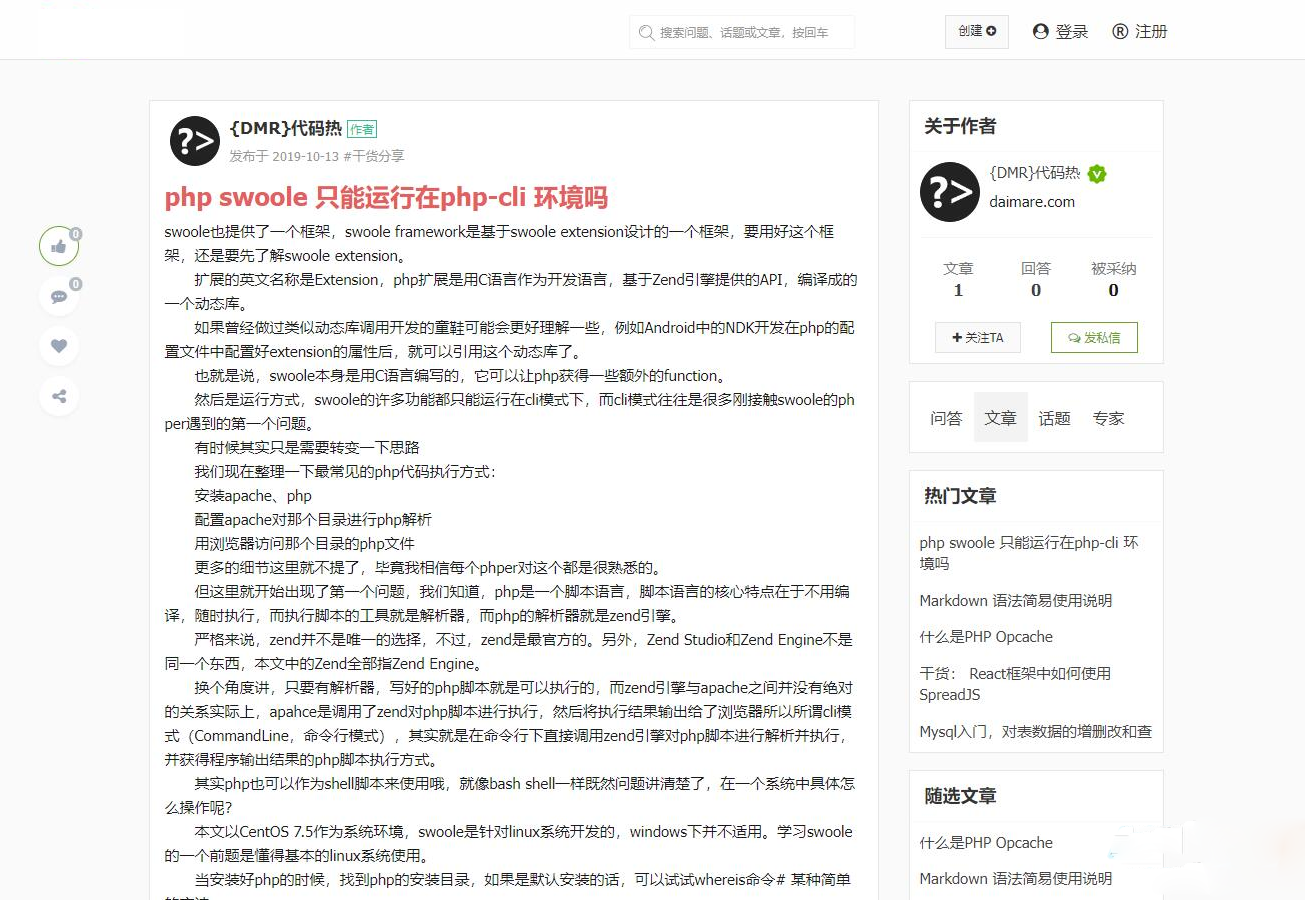
Task: Click the 登录 login link
Action: 1060,32
